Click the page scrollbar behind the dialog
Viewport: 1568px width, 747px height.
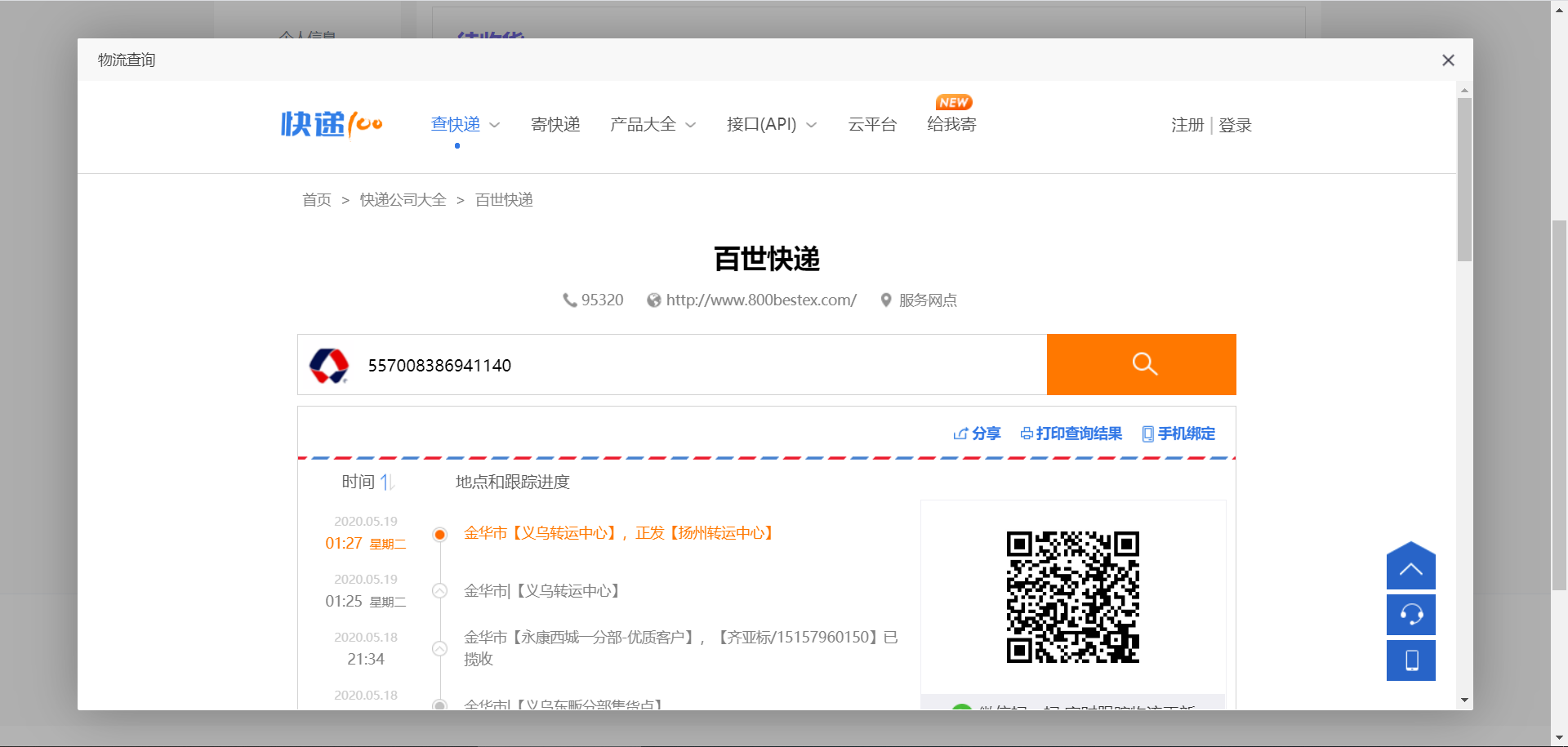pos(1559,404)
